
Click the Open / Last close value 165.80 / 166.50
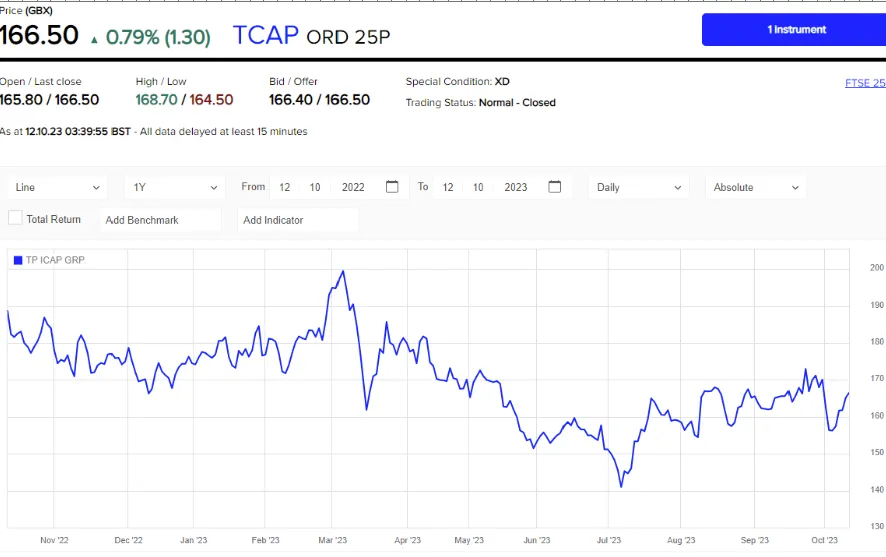[49, 99]
